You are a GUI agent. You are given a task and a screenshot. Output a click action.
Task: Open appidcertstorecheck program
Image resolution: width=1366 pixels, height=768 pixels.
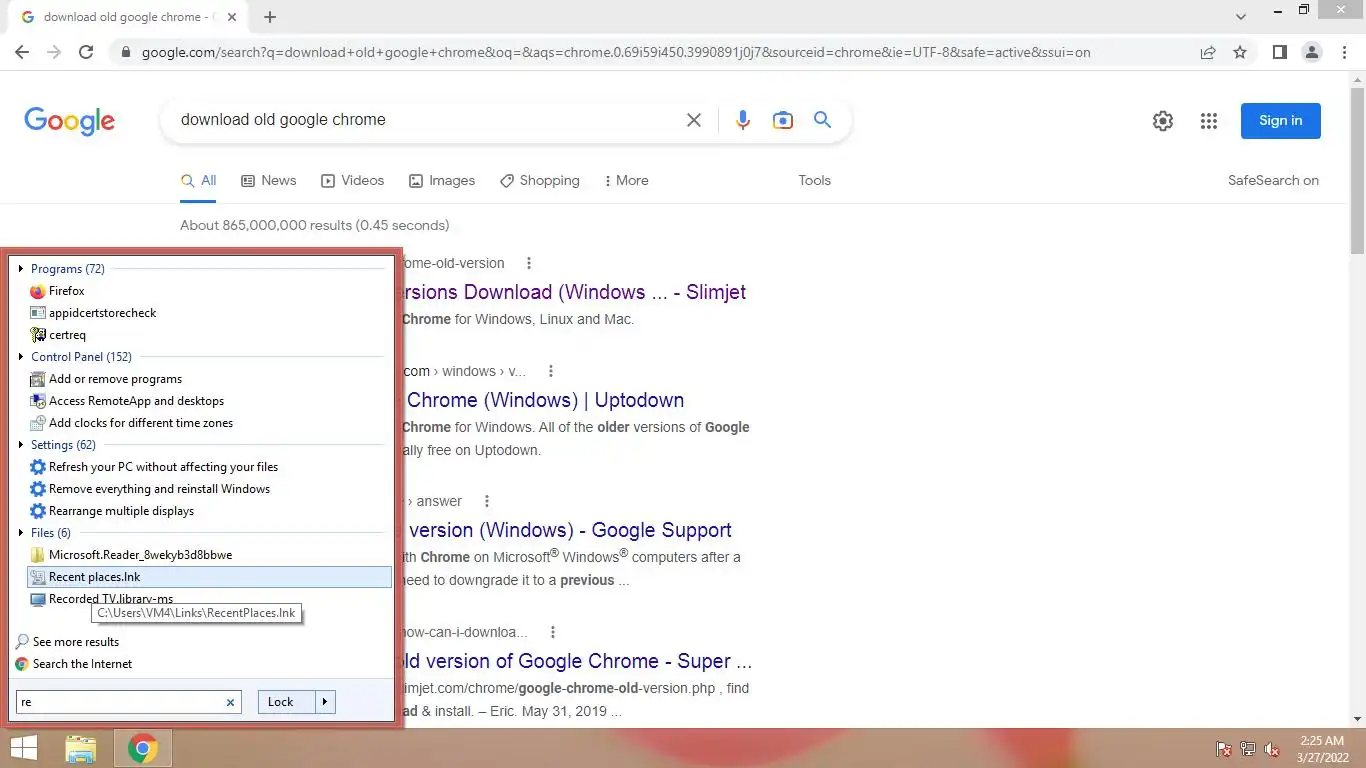pos(92,313)
